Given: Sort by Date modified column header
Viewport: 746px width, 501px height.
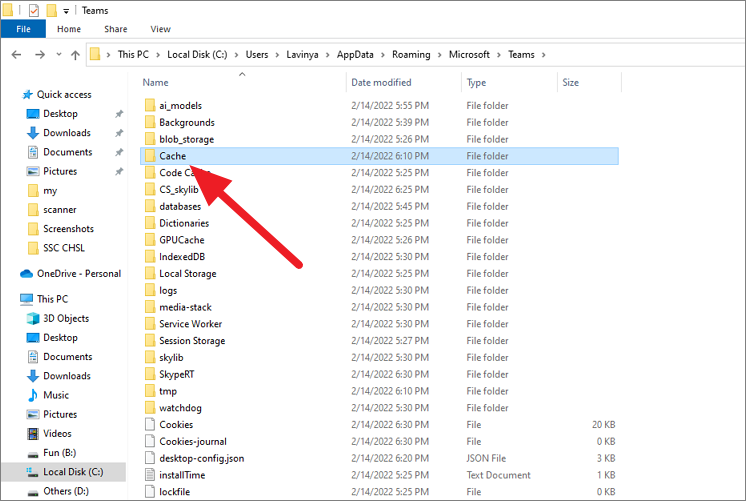Looking at the screenshot, I should (381, 82).
